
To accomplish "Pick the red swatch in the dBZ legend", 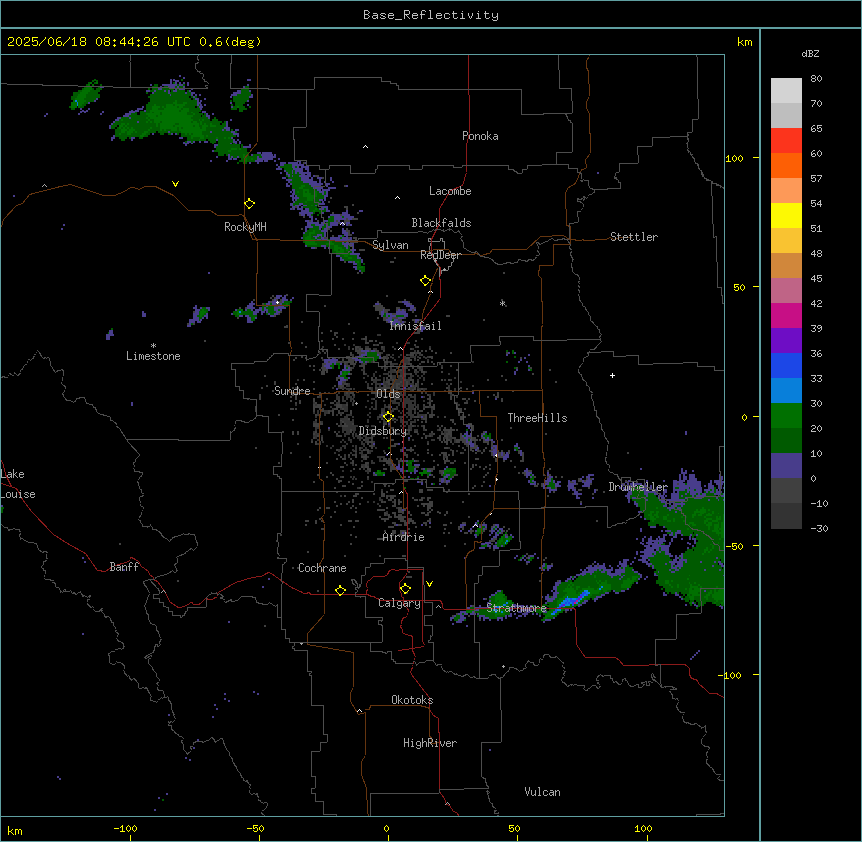I will click(x=786, y=141).
